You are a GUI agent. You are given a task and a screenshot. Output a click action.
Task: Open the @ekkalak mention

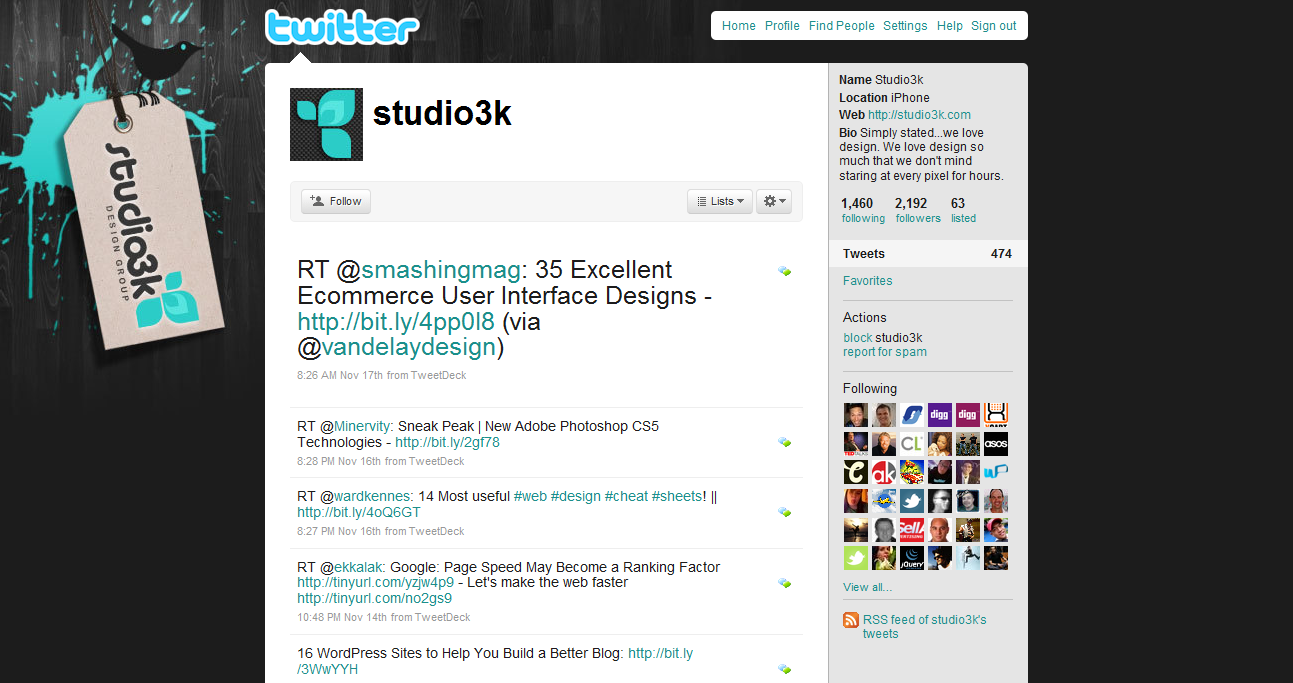(360, 567)
